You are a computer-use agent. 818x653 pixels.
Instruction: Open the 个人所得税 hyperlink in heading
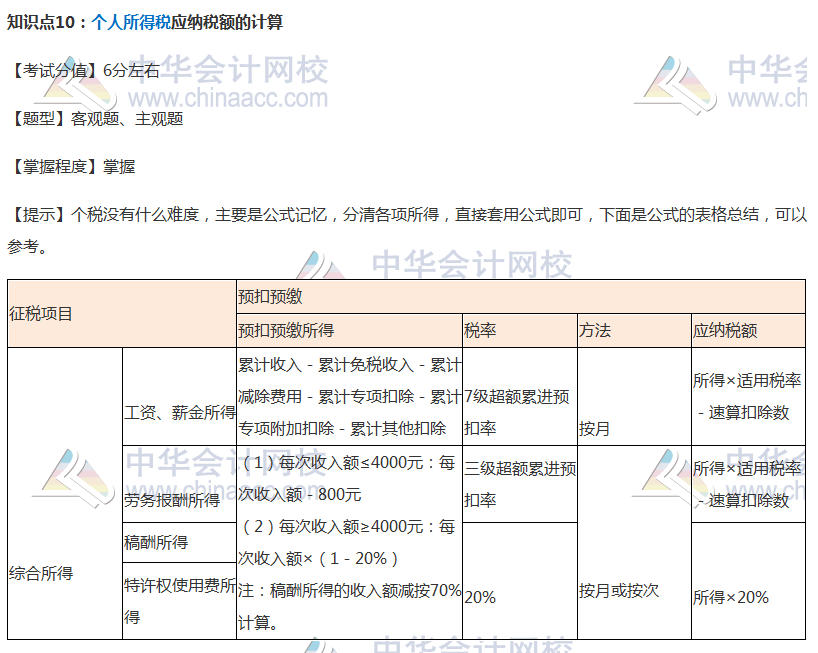131,22
